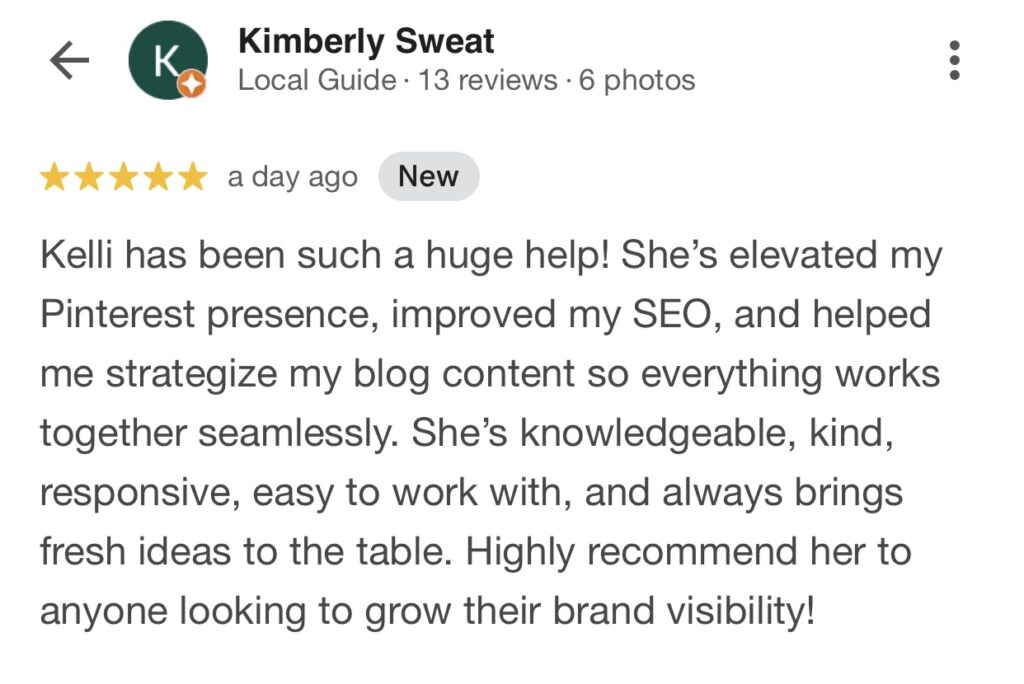Image resolution: width=1024 pixels, height=684 pixels.
Task: Click the third yellow rating star
Action: point(123,179)
